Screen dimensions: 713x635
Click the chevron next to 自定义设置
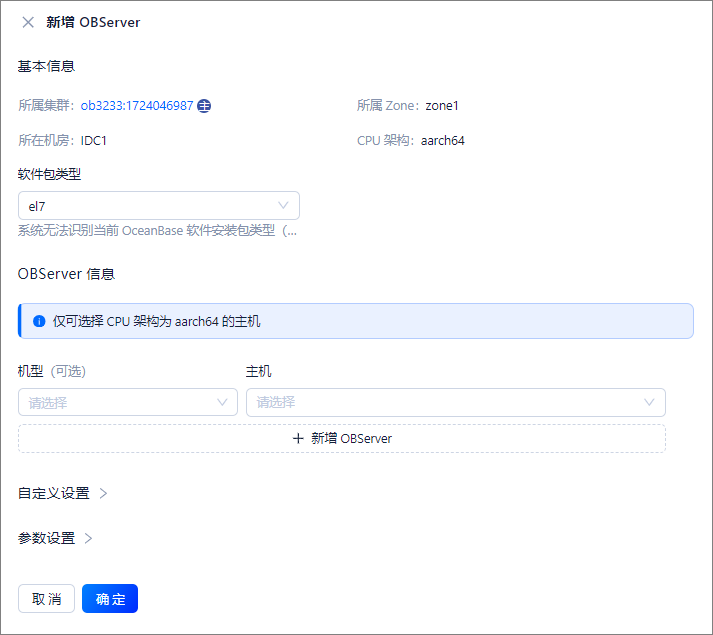coord(103,494)
